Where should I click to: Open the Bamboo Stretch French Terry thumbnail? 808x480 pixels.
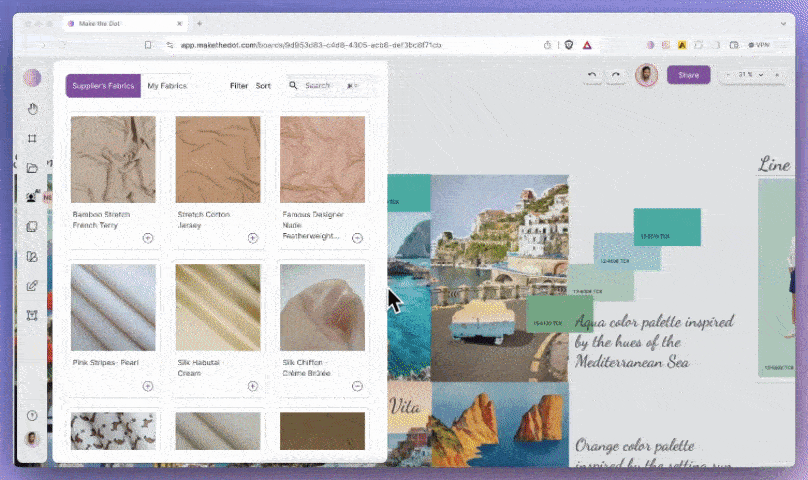pos(113,159)
